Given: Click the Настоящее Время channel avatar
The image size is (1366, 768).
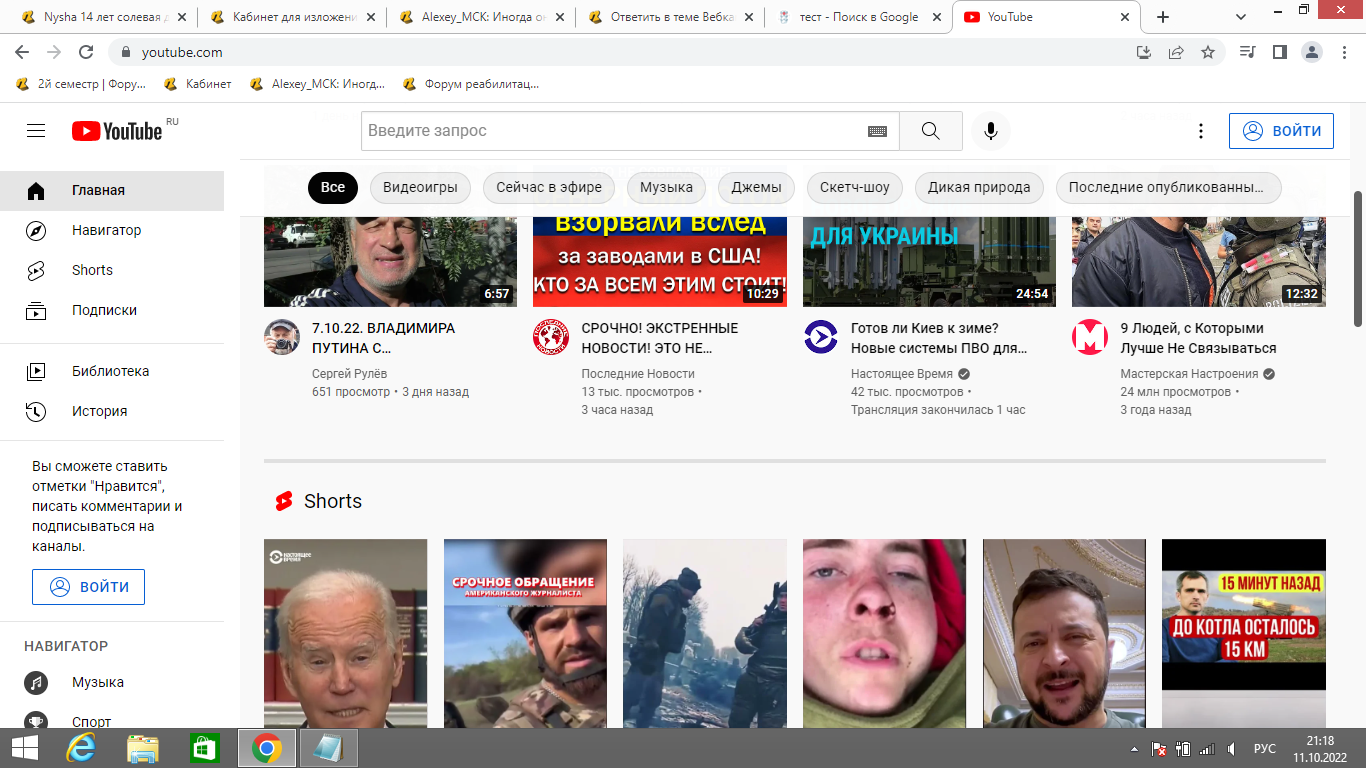Looking at the screenshot, I should coord(821,338).
